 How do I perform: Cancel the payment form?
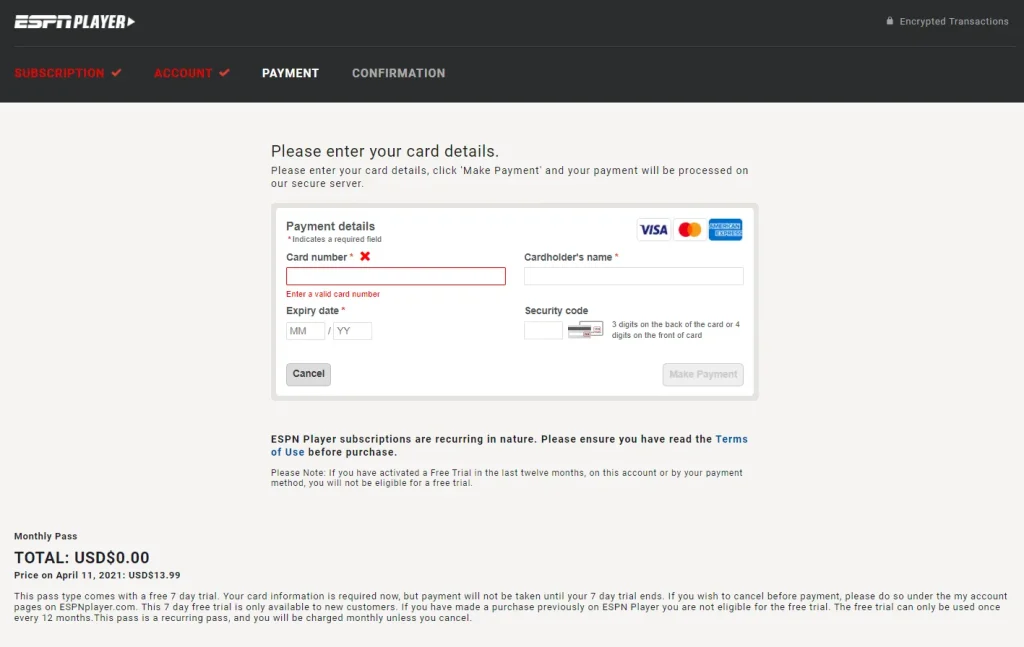[x=308, y=374]
